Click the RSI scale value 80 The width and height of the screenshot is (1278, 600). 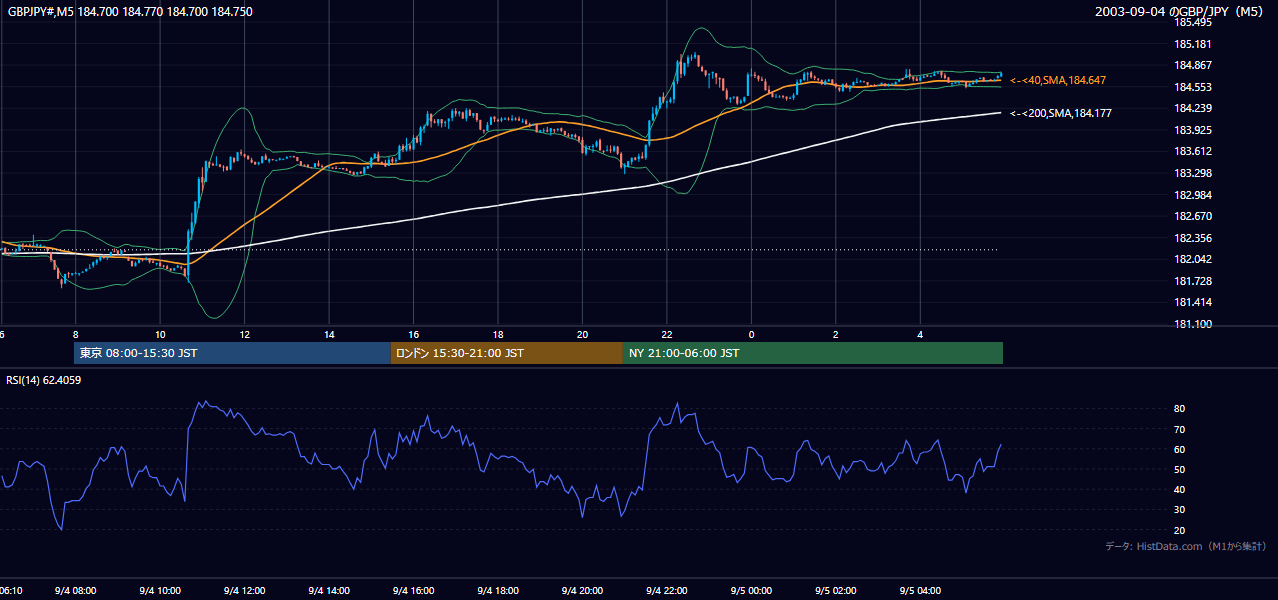1179,409
